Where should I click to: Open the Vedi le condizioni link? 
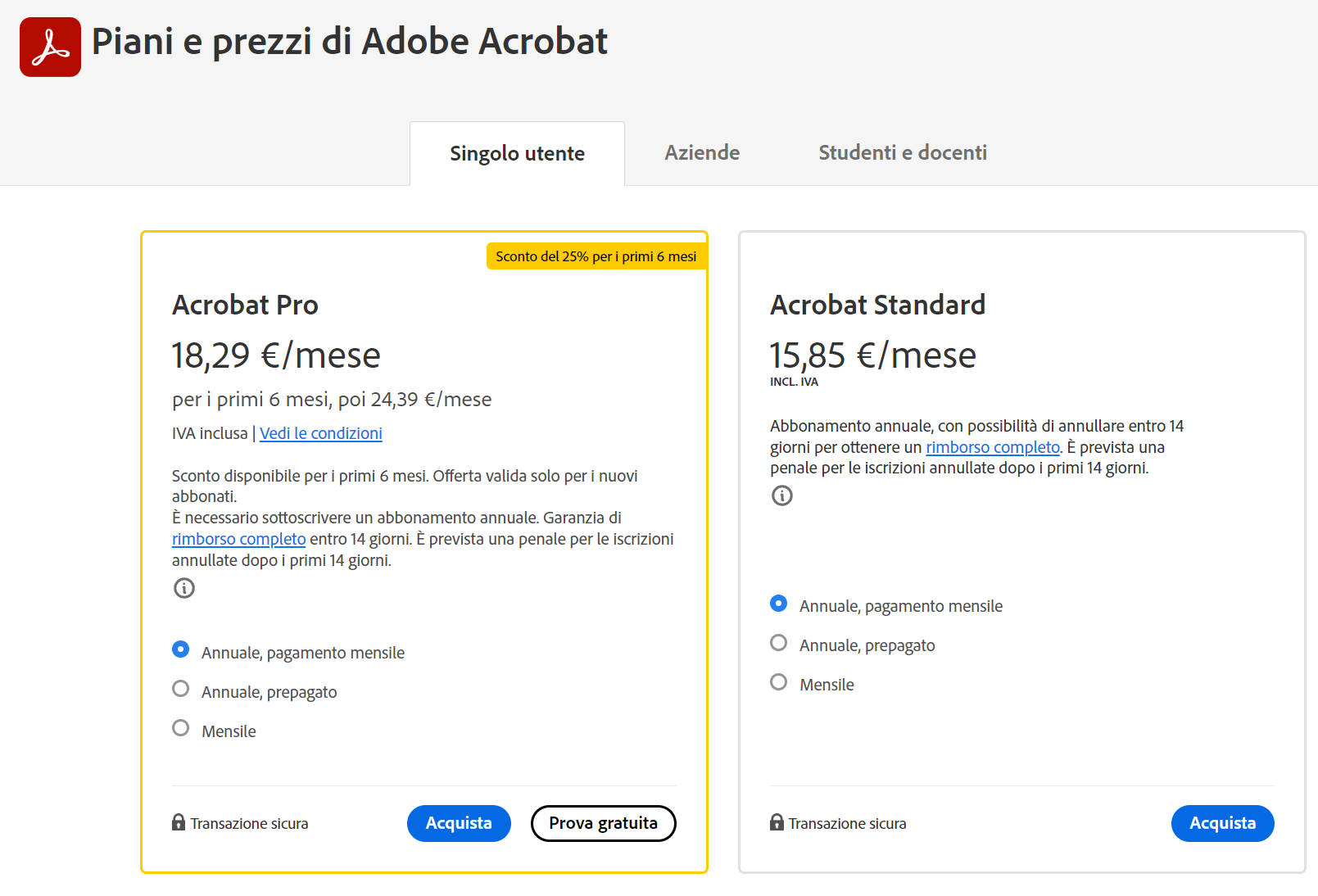coord(321,433)
